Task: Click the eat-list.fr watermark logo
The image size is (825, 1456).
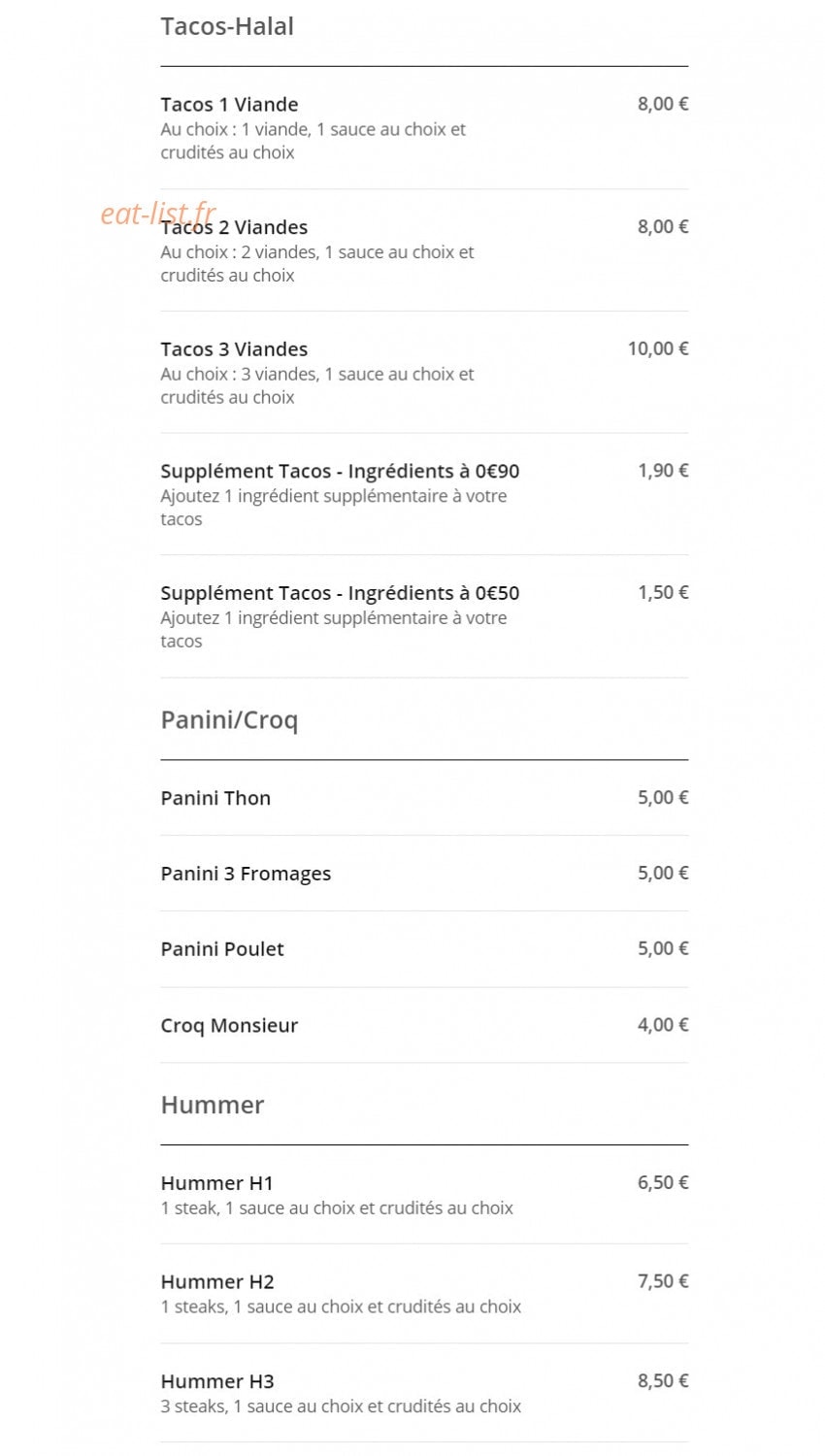Action: (158, 213)
